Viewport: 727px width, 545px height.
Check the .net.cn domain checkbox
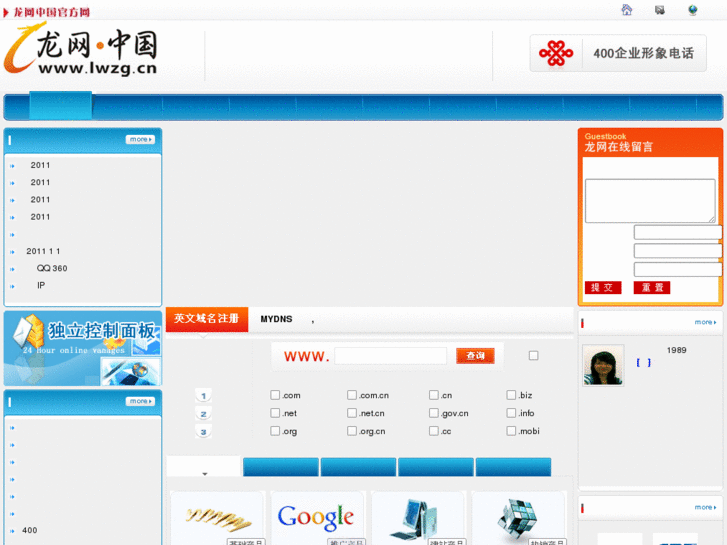(352, 413)
